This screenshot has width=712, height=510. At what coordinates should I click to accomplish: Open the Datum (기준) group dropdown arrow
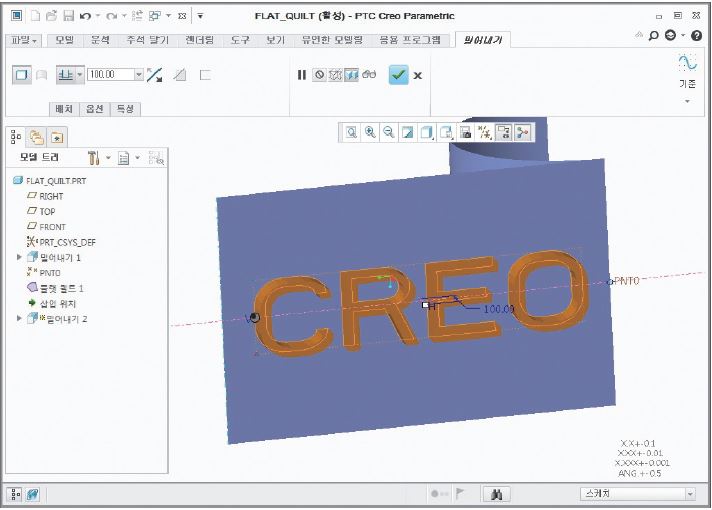687,101
